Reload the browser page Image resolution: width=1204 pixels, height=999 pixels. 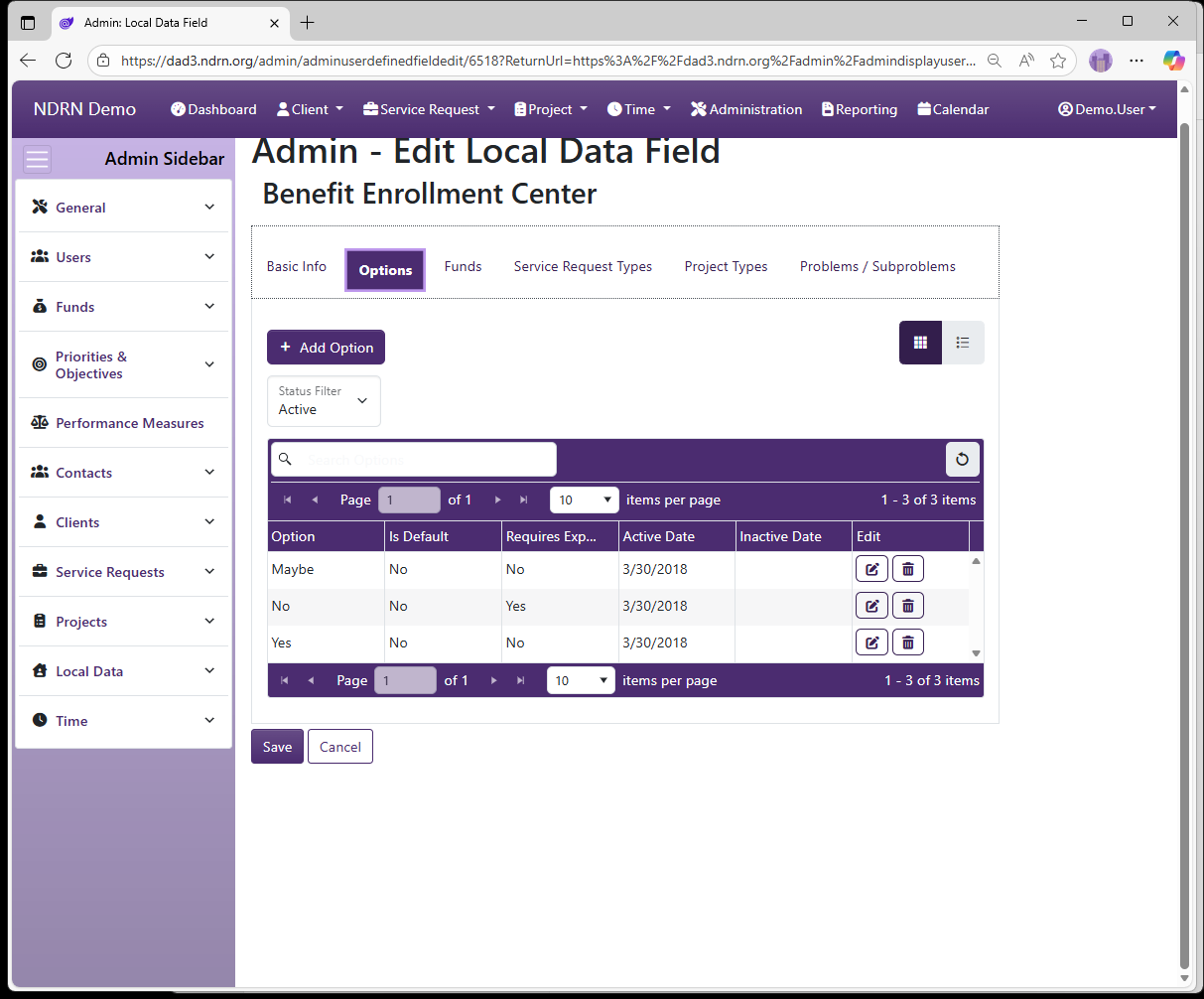(x=64, y=61)
